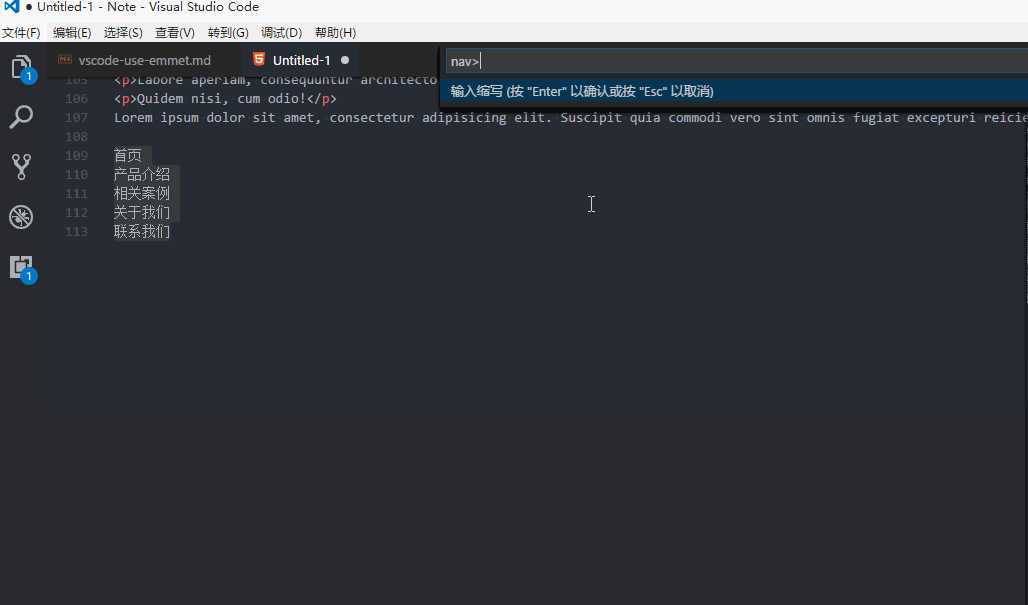Viewport: 1028px width, 605px height.
Task: Click the markdown file icon on vscode-use-emmet.md tab
Action: tap(65, 60)
